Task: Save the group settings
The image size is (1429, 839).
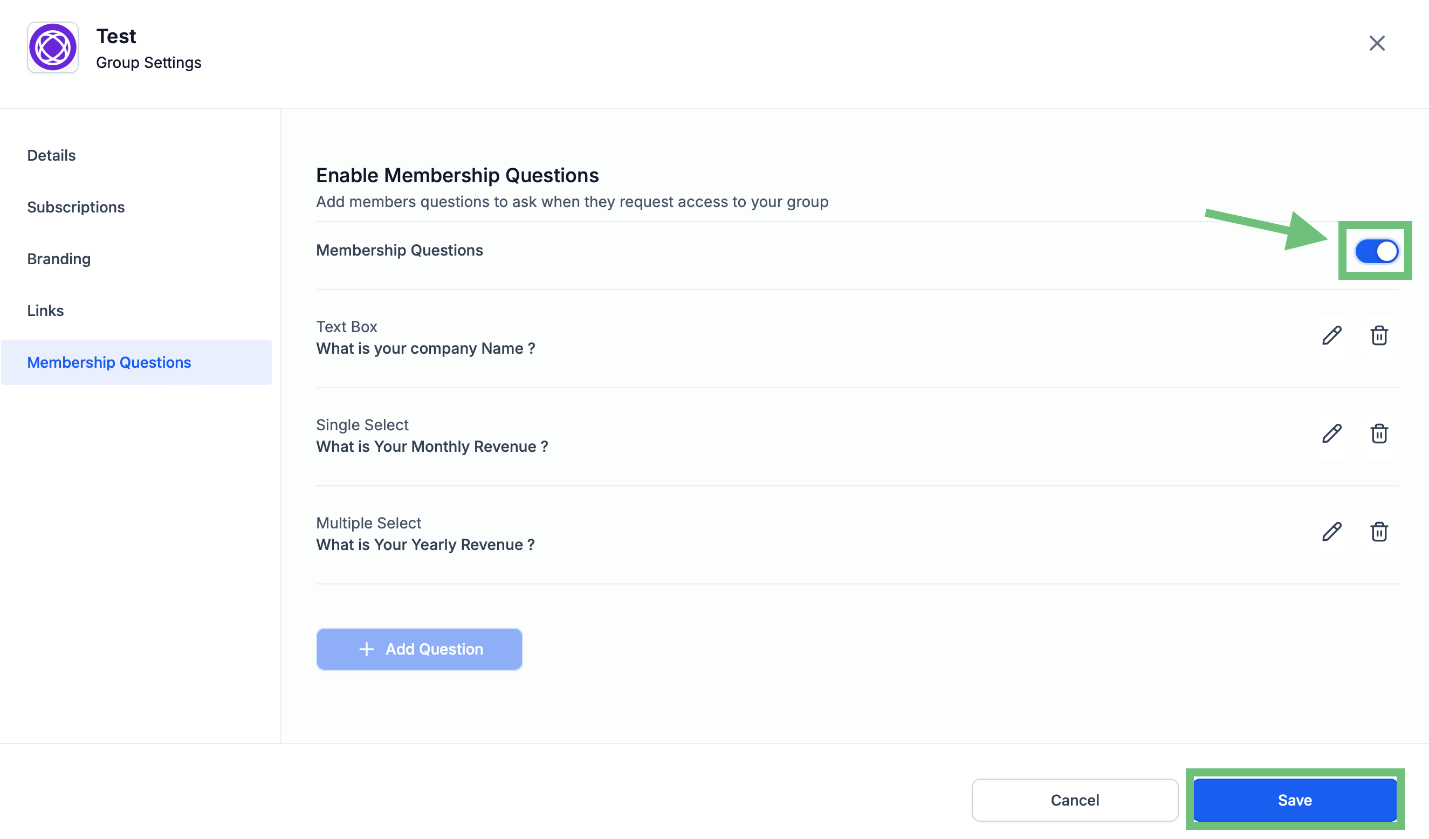Action: [1295, 800]
